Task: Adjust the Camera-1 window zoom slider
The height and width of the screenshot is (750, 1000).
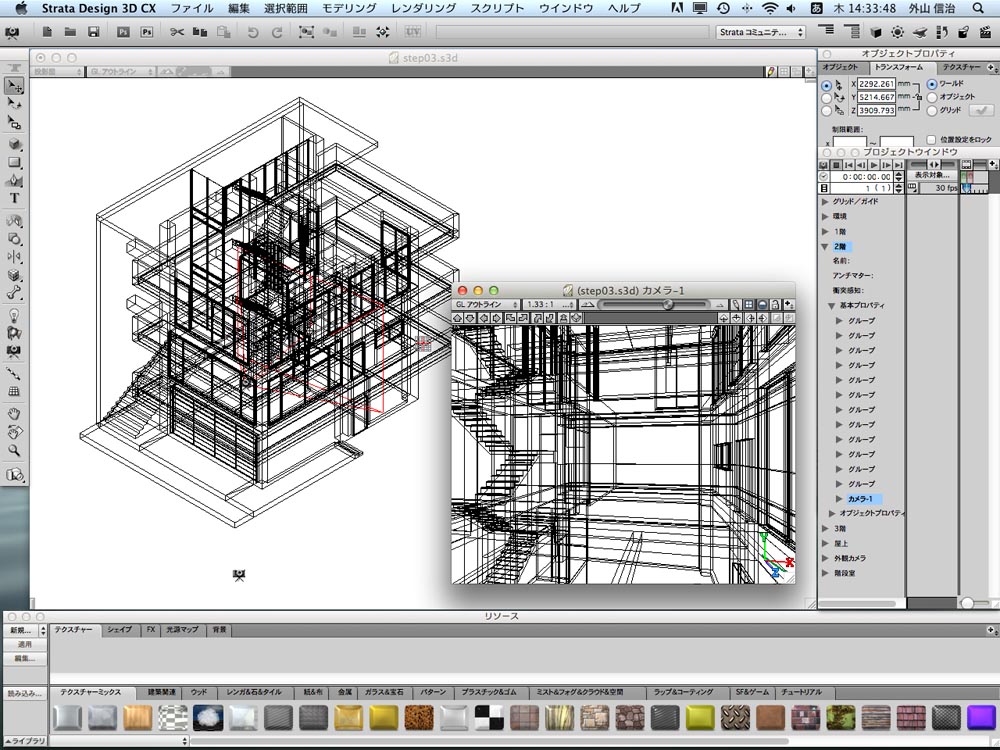Action: click(668, 305)
